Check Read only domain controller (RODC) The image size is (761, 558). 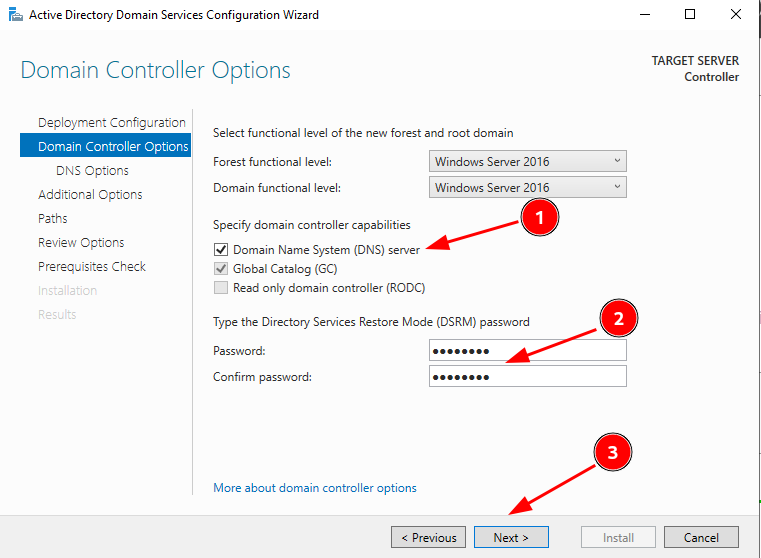coord(221,288)
